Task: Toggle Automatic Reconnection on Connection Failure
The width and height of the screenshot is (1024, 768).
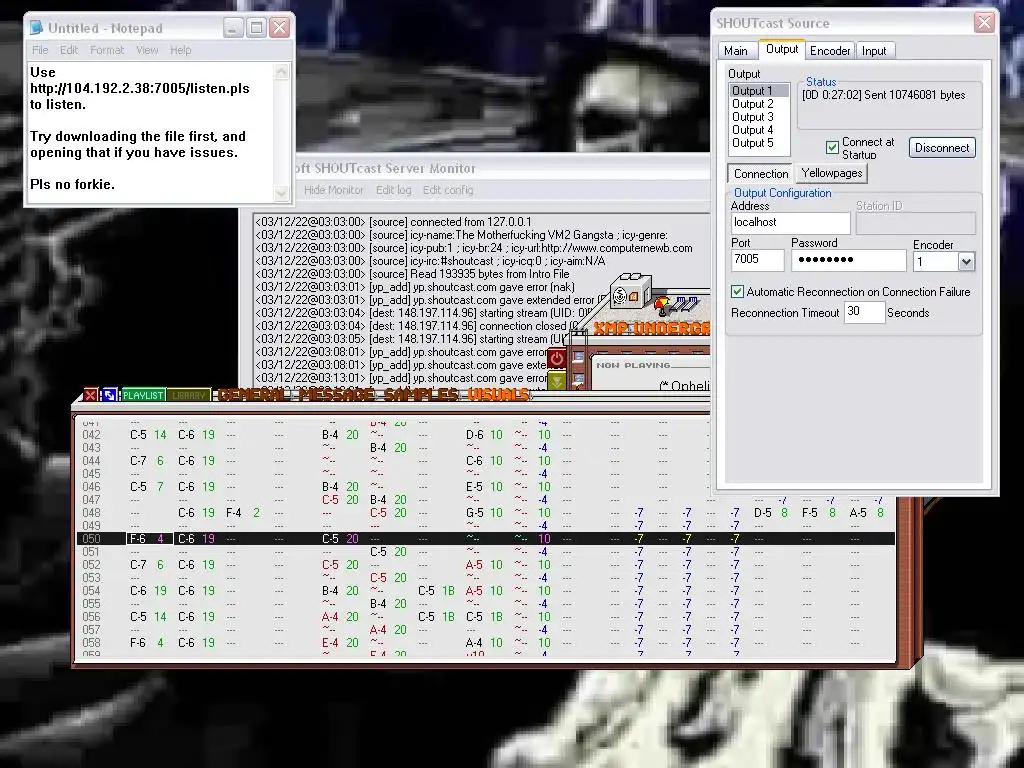Action: (x=737, y=292)
